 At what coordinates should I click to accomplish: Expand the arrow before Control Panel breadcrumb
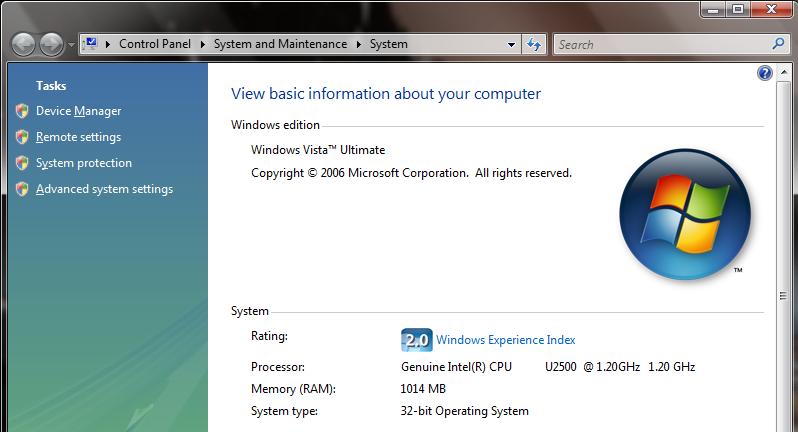pos(108,44)
